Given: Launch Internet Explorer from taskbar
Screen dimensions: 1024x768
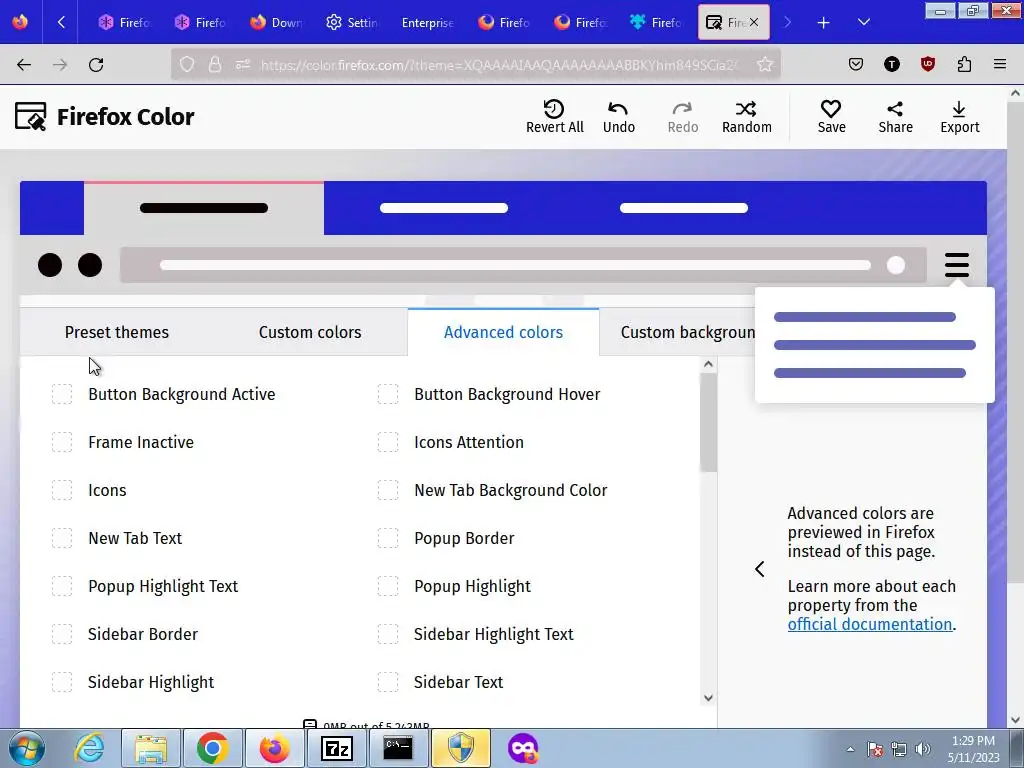Looking at the screenshot, I should click(89, 748).
